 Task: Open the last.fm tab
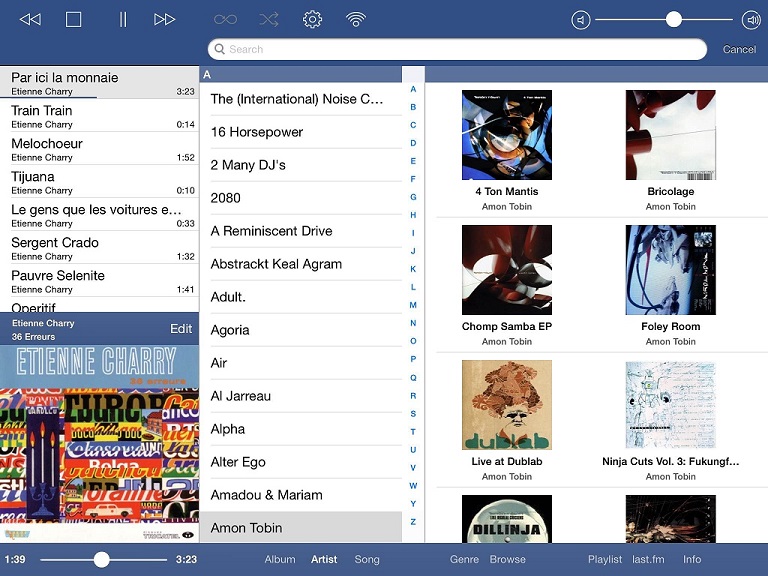(648, 559)
